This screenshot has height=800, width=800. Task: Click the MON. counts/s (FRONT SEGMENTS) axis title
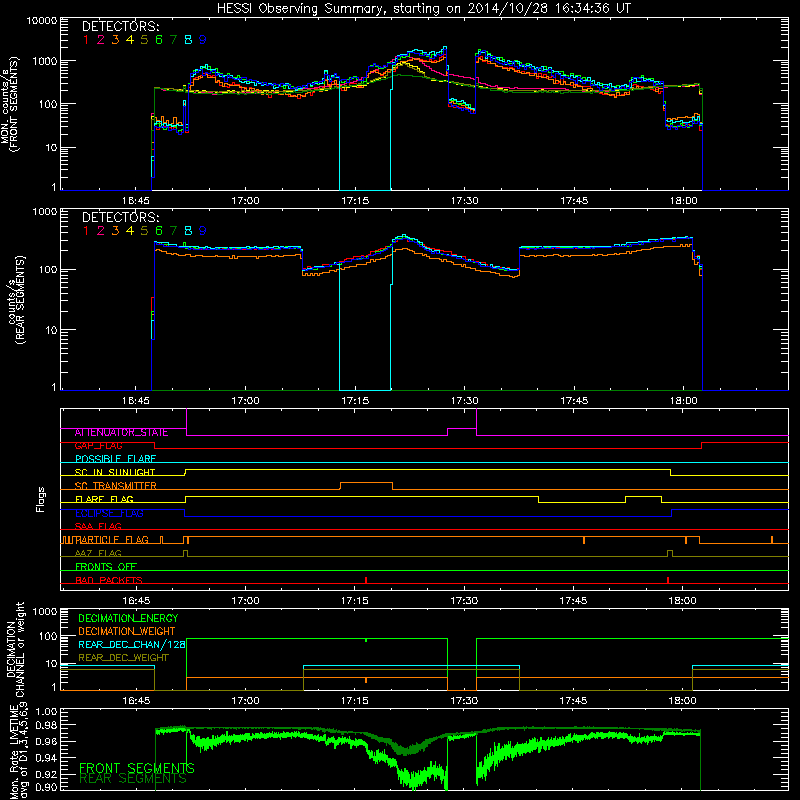click(x=9, y=104)
